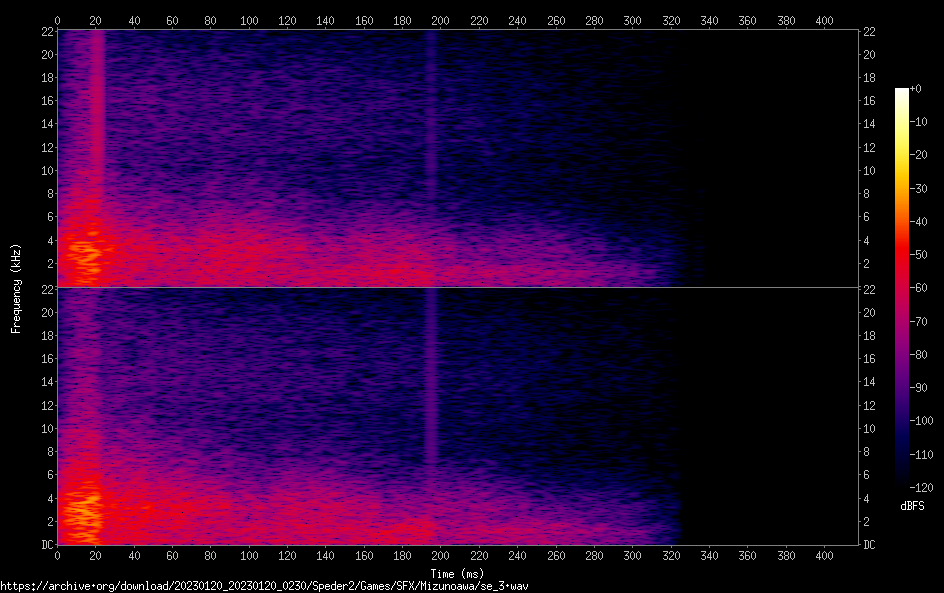Click the "DC" label at the bottom-right corner

tap(869, 544)
